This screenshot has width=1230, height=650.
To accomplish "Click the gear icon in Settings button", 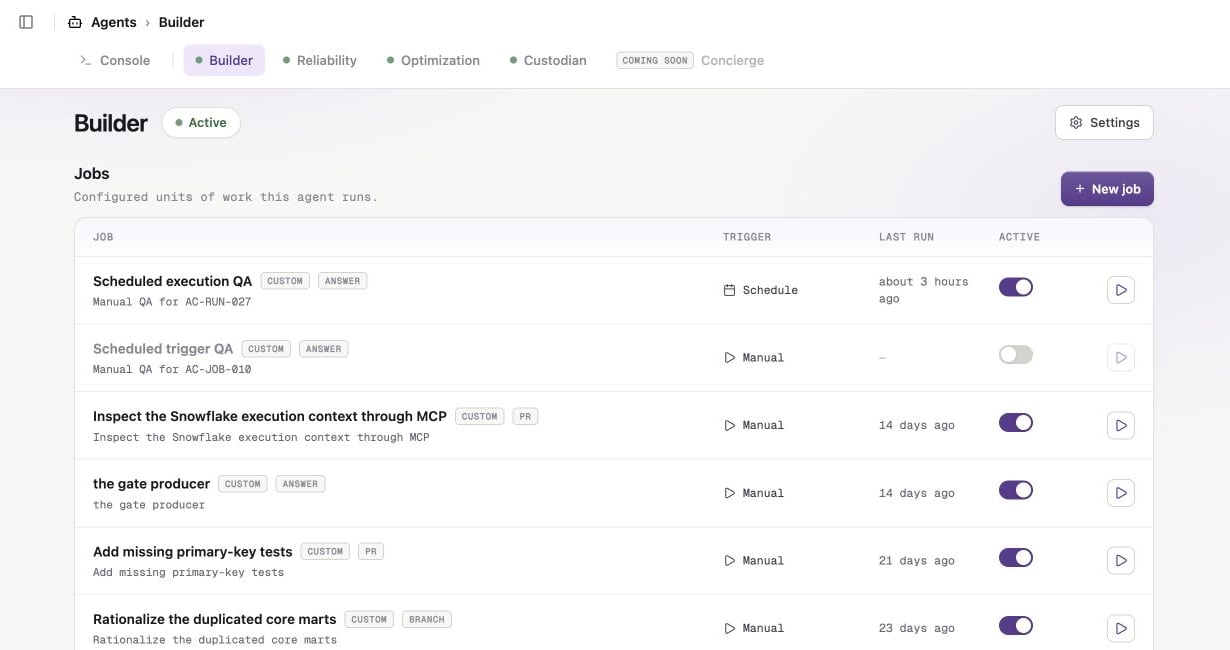I will 1076,123.
